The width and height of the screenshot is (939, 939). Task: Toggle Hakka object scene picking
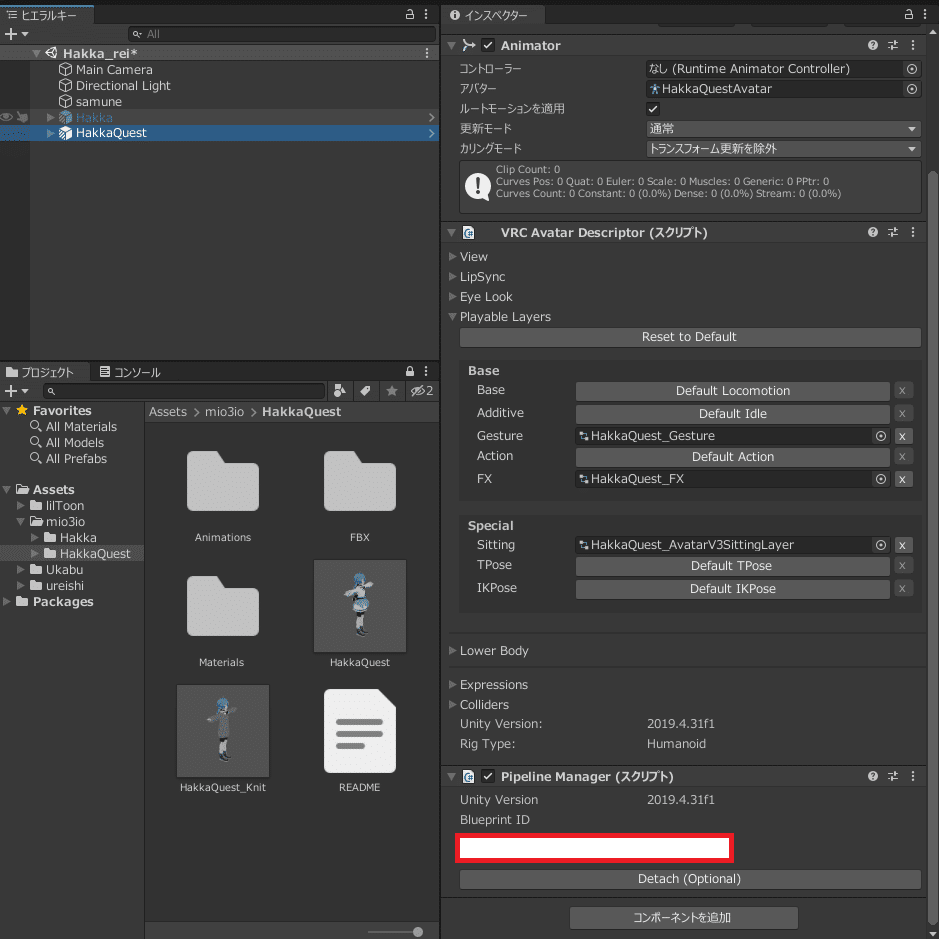(22, 117)
